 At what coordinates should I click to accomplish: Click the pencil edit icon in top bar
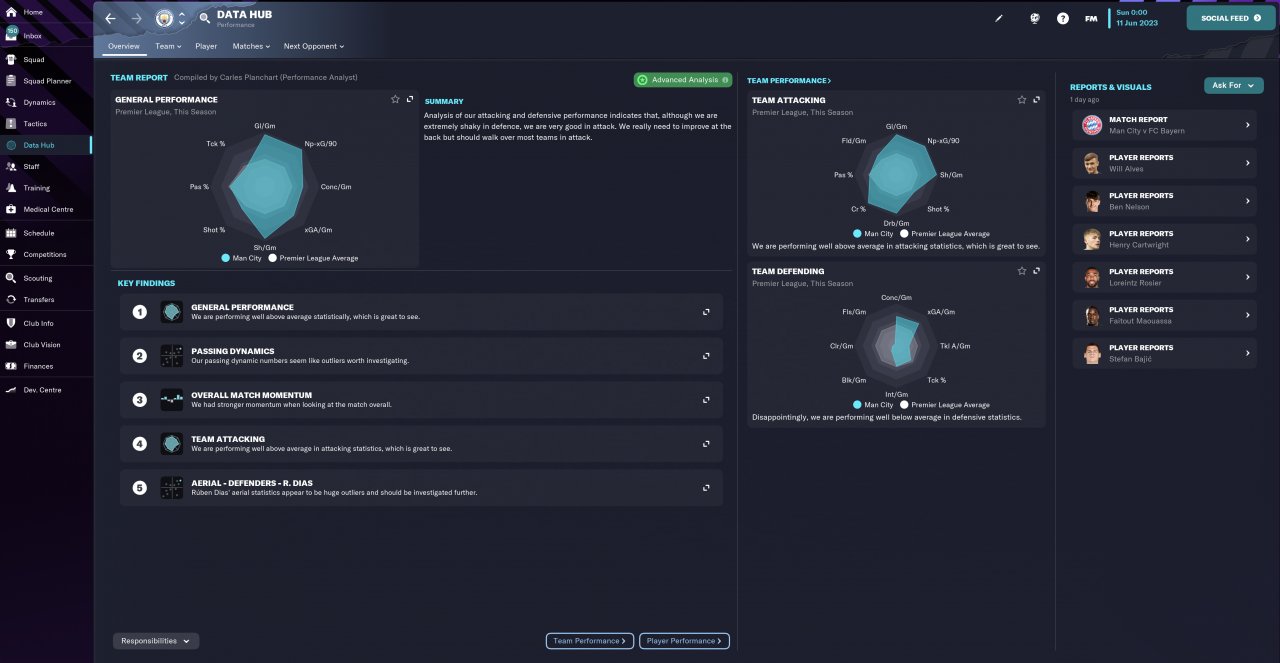pos(998,18)
